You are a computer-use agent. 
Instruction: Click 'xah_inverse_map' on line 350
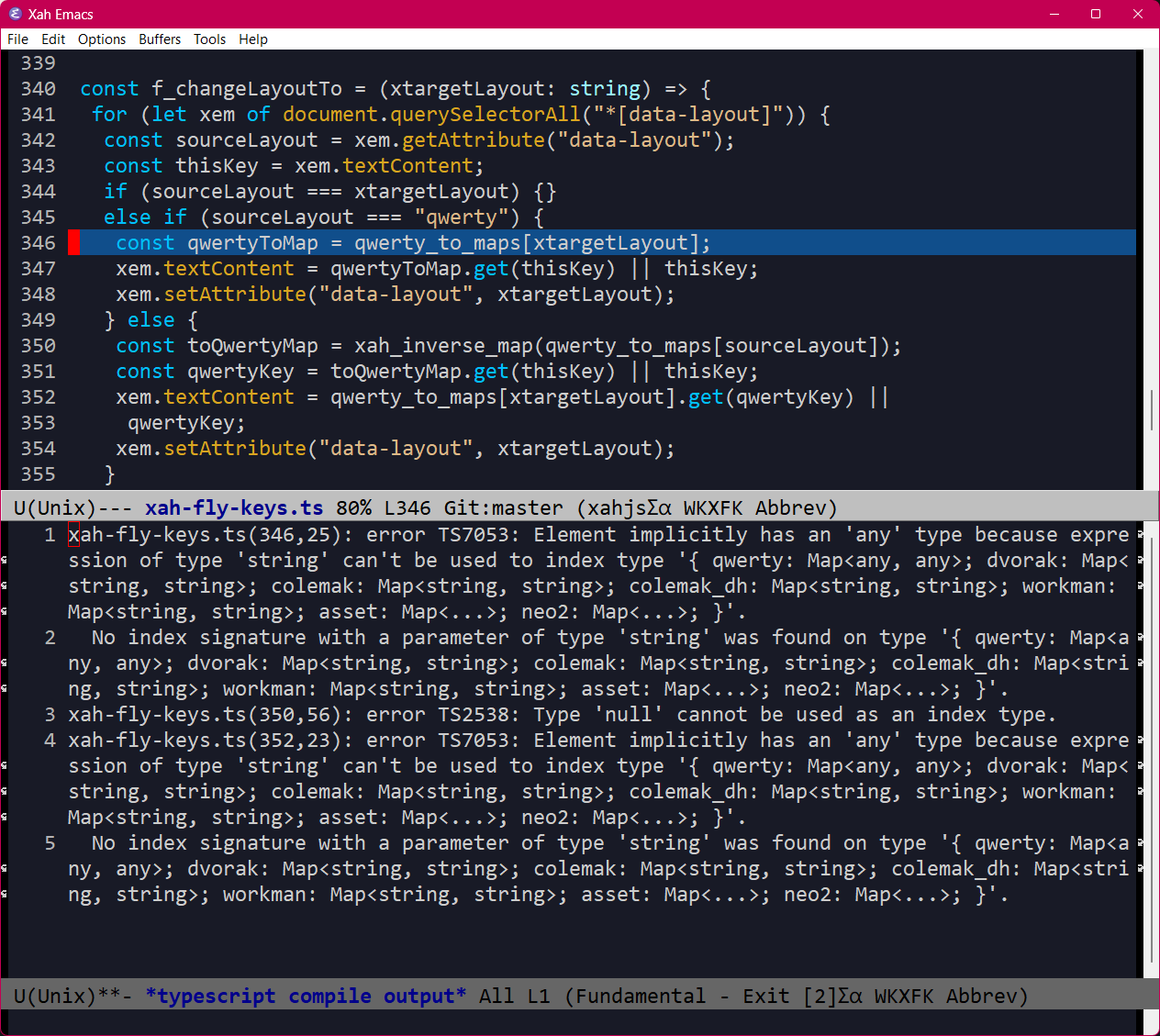click(x=443, y=346)
